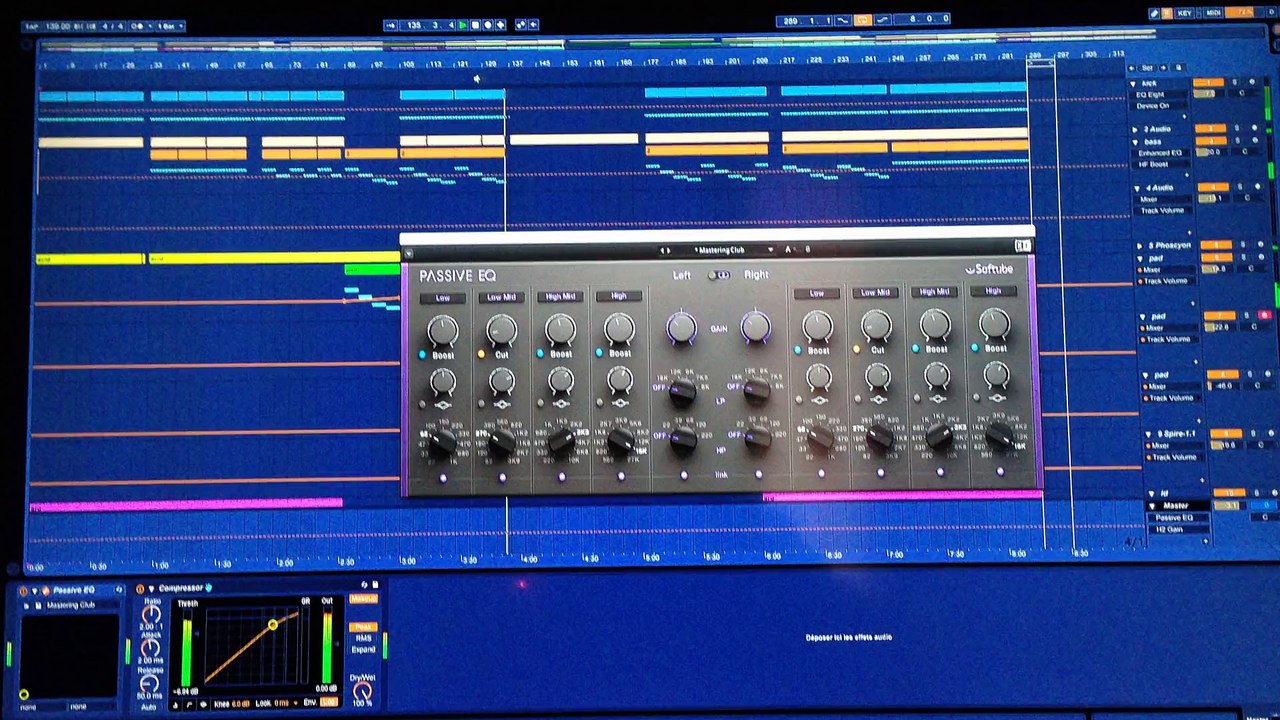Image resolution: width=1280 pixels, height=720 pixels.
Task: Click the TAP tempo button
Action: click(x=33, y=26)
